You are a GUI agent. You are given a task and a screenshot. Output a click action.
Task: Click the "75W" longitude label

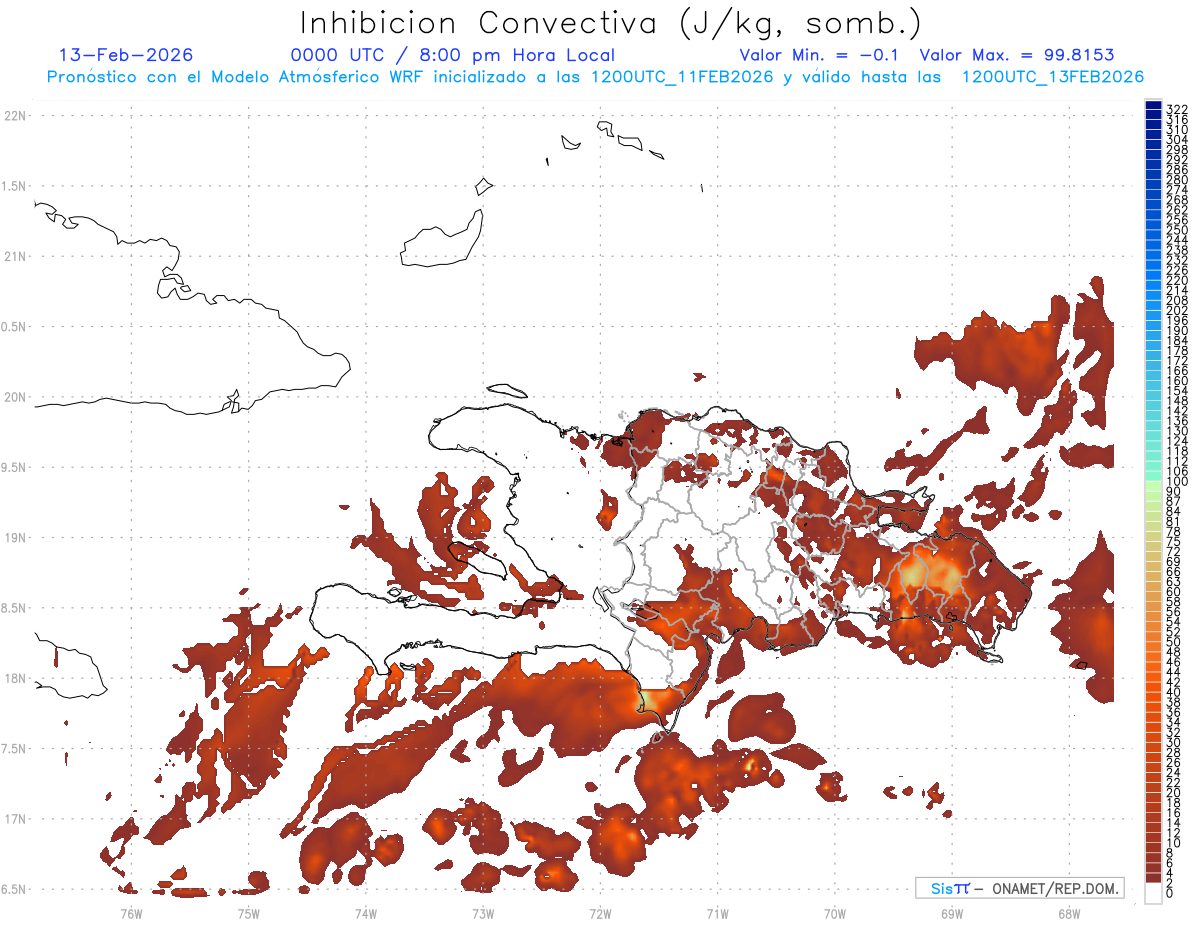coord(249,914)
